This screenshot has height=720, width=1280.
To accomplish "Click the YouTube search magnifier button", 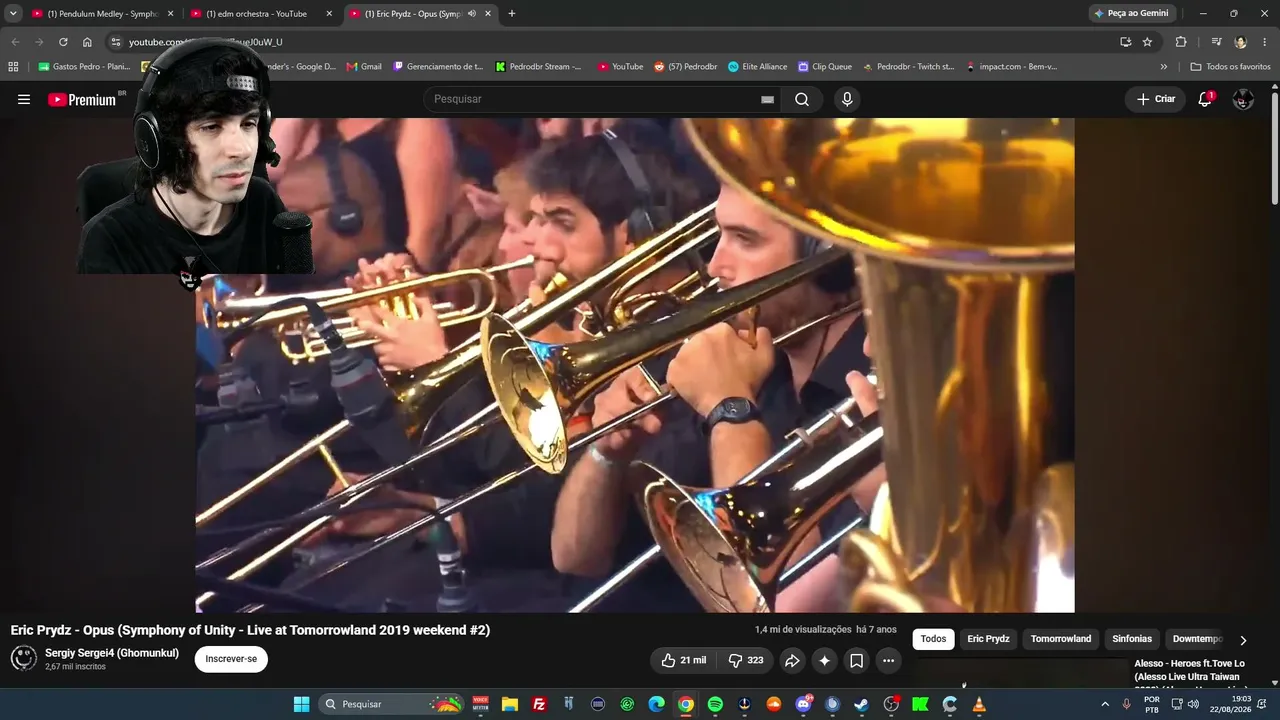I will (802, 99).
